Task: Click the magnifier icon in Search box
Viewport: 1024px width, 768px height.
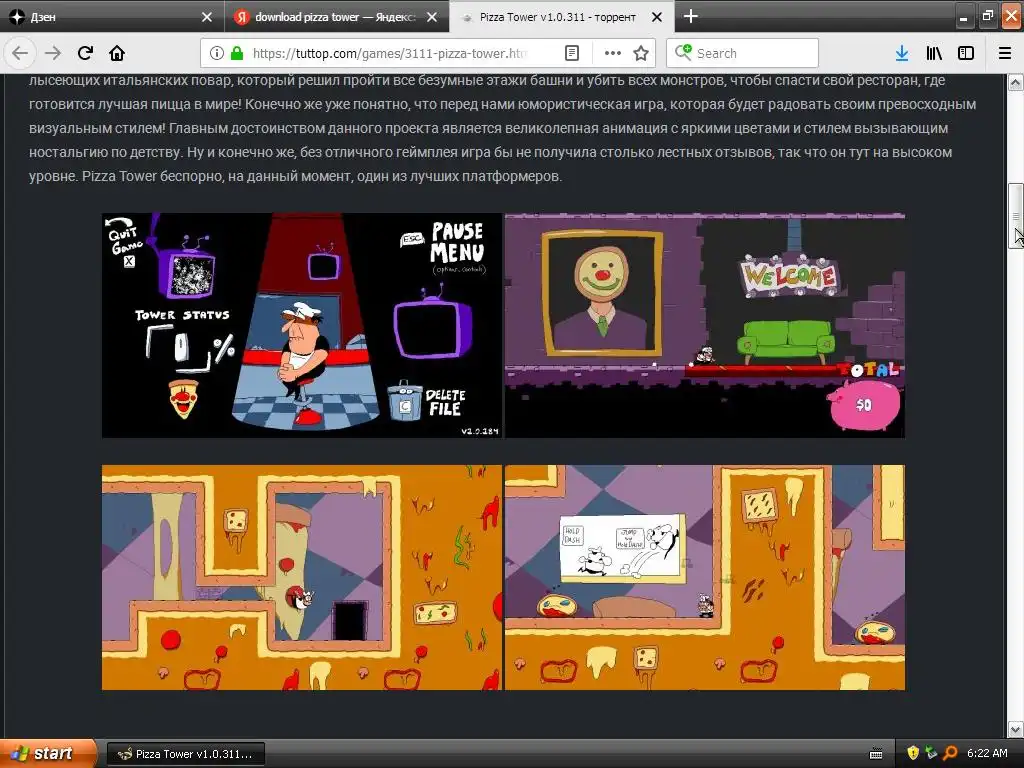Action: coord(683,52)
